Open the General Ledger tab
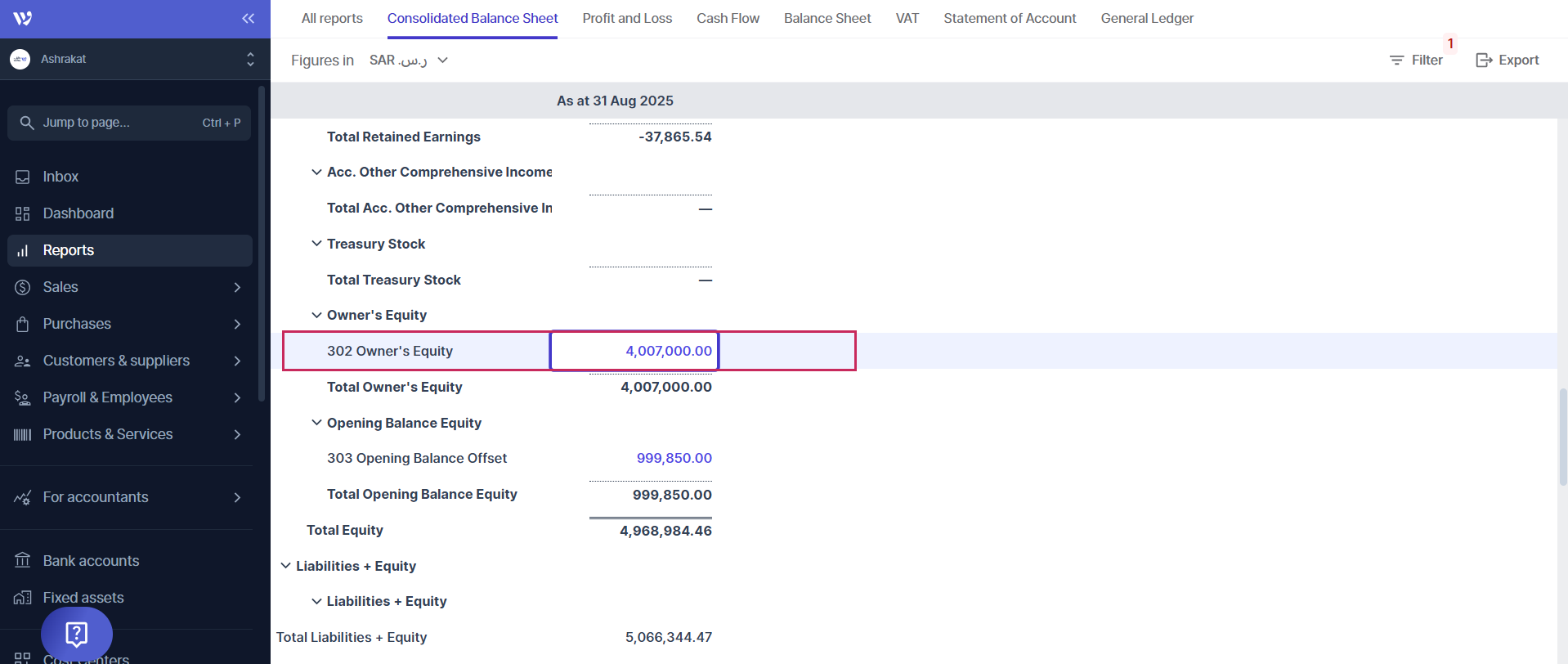This screenshot has height=664, width=1568. [1146, 18]
